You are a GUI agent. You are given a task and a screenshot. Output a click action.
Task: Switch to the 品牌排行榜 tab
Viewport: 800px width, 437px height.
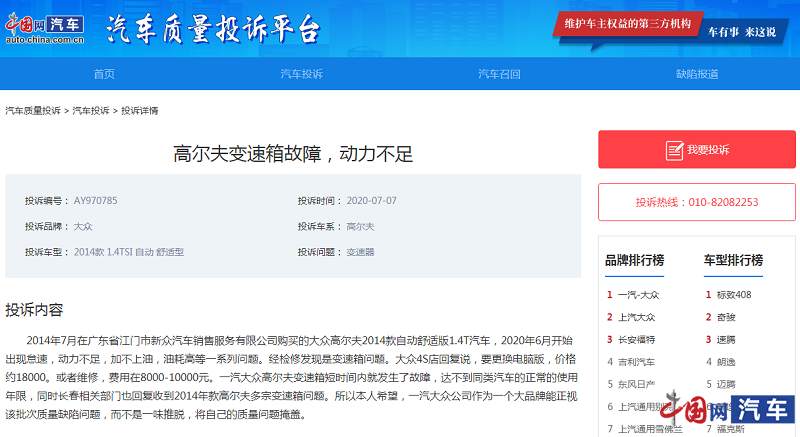tap(634, 260)
